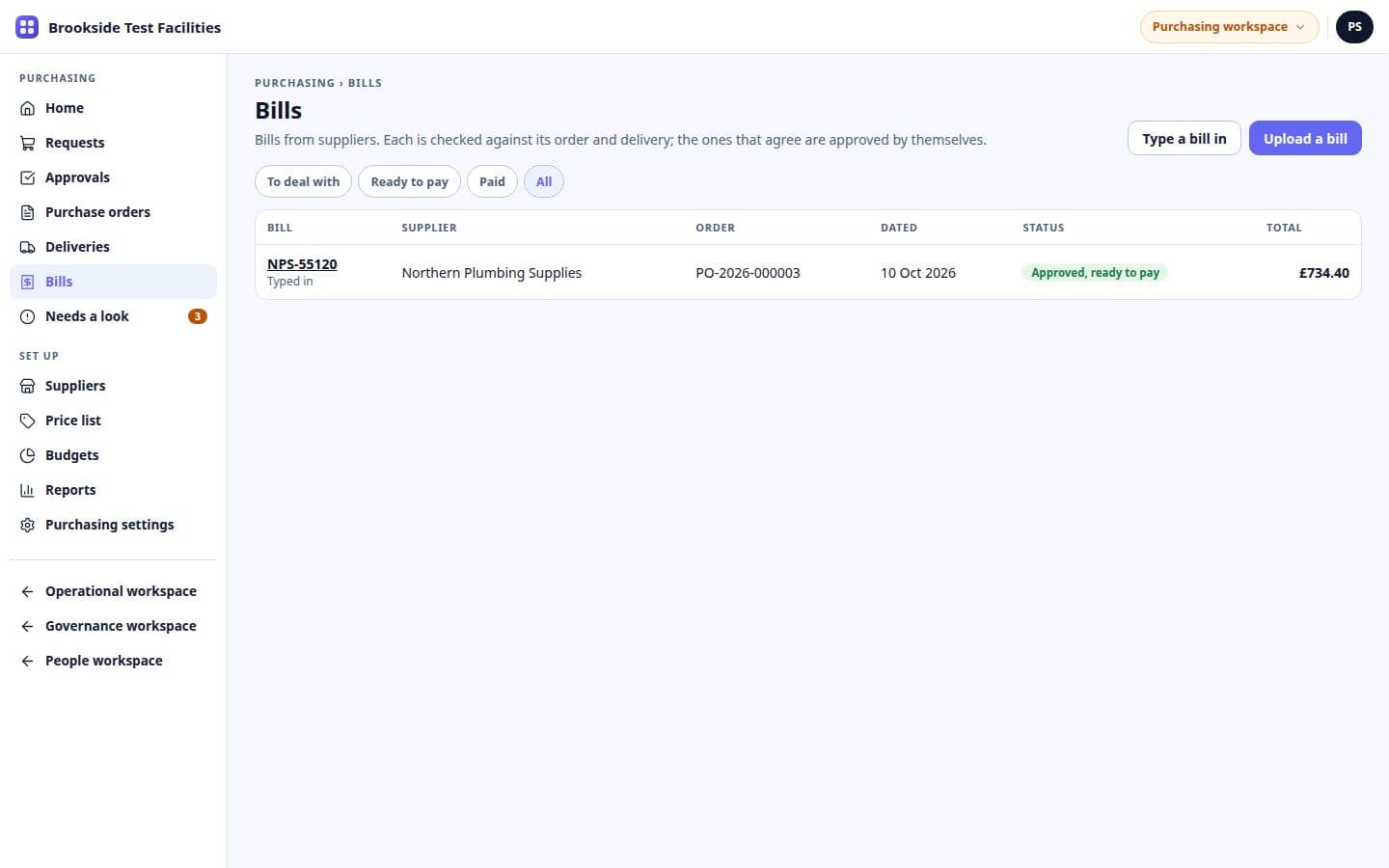Click the Status column header
Screen dimensions: 1389x868
(x=1044, y=228)
